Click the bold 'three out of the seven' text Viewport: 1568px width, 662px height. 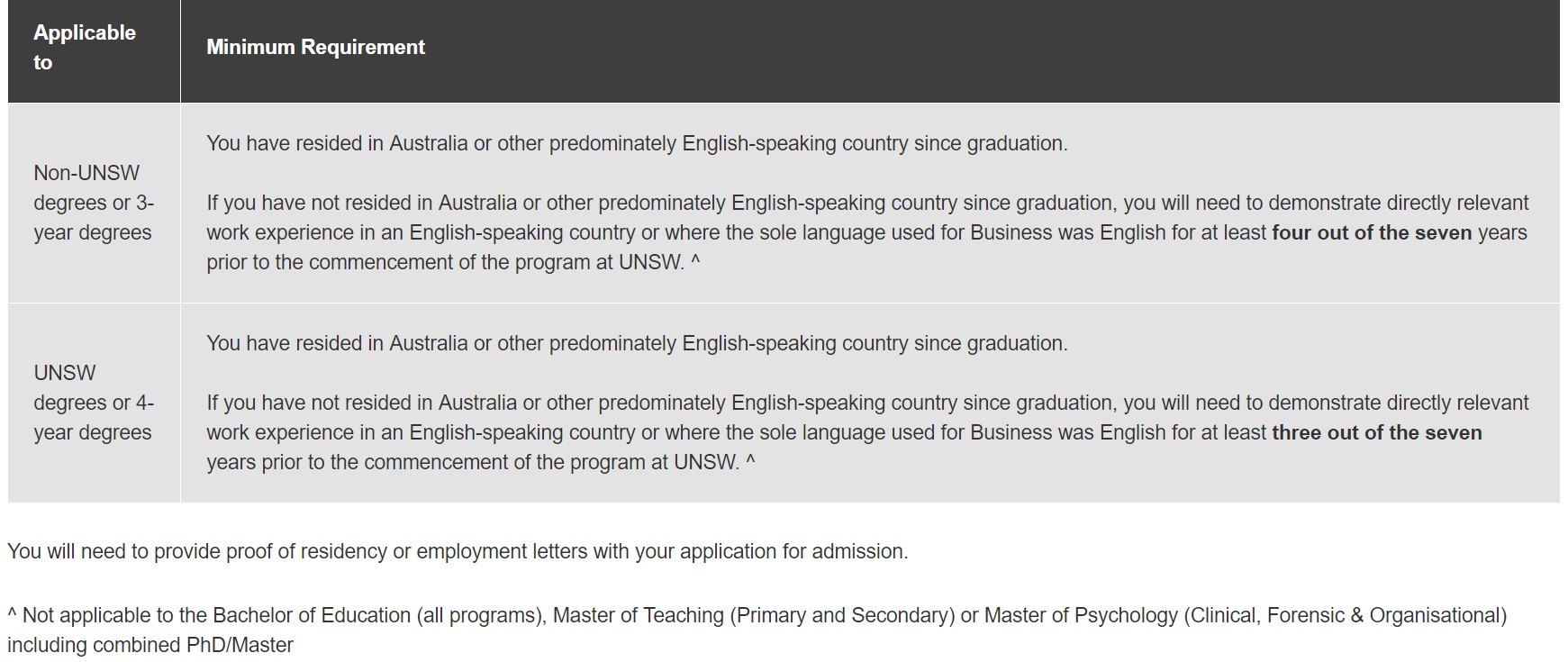(1377, 432)
